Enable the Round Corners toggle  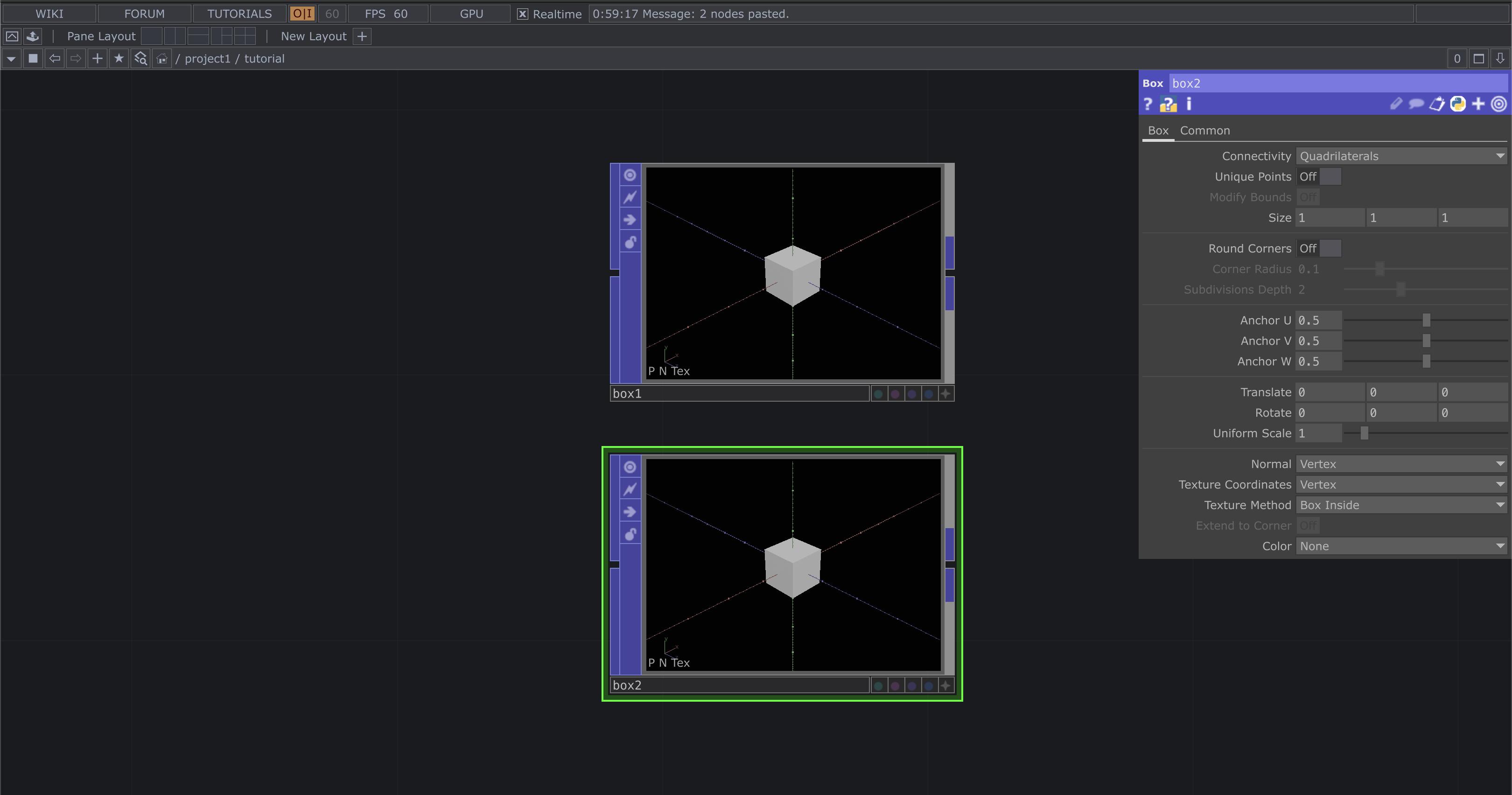[1318, 248]
